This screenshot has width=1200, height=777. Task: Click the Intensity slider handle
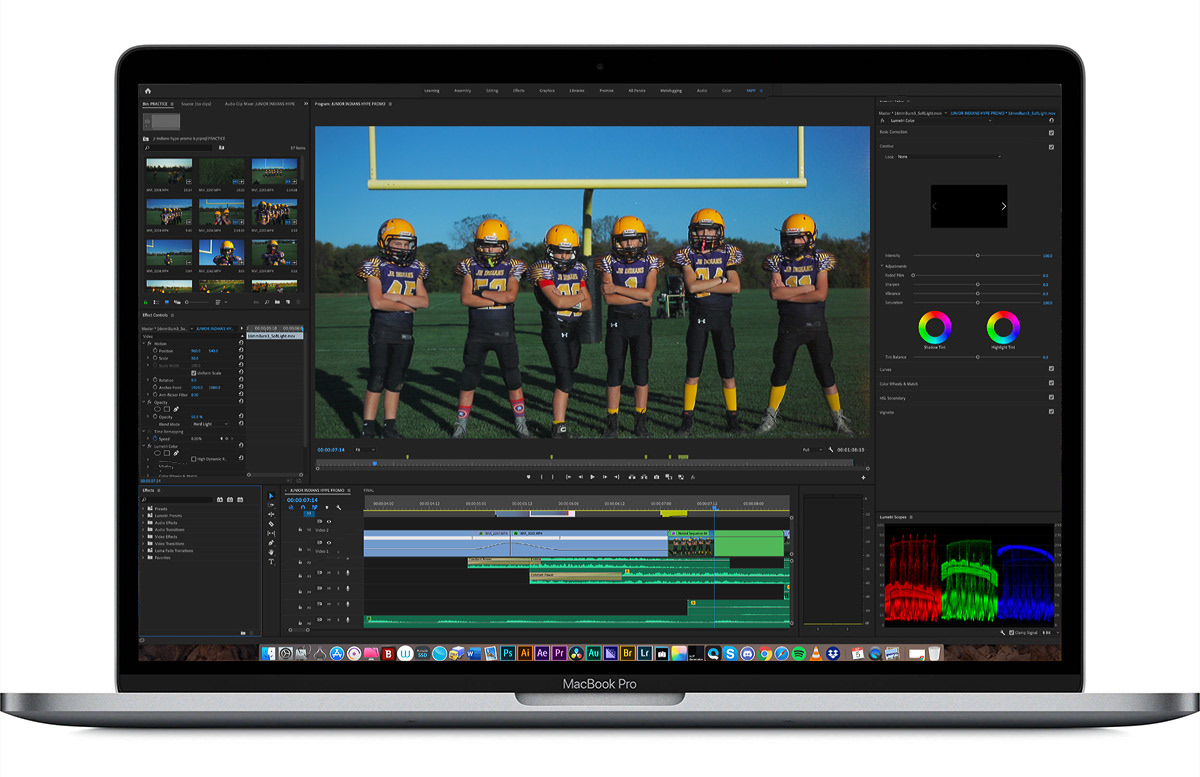(x=977, y=255)
